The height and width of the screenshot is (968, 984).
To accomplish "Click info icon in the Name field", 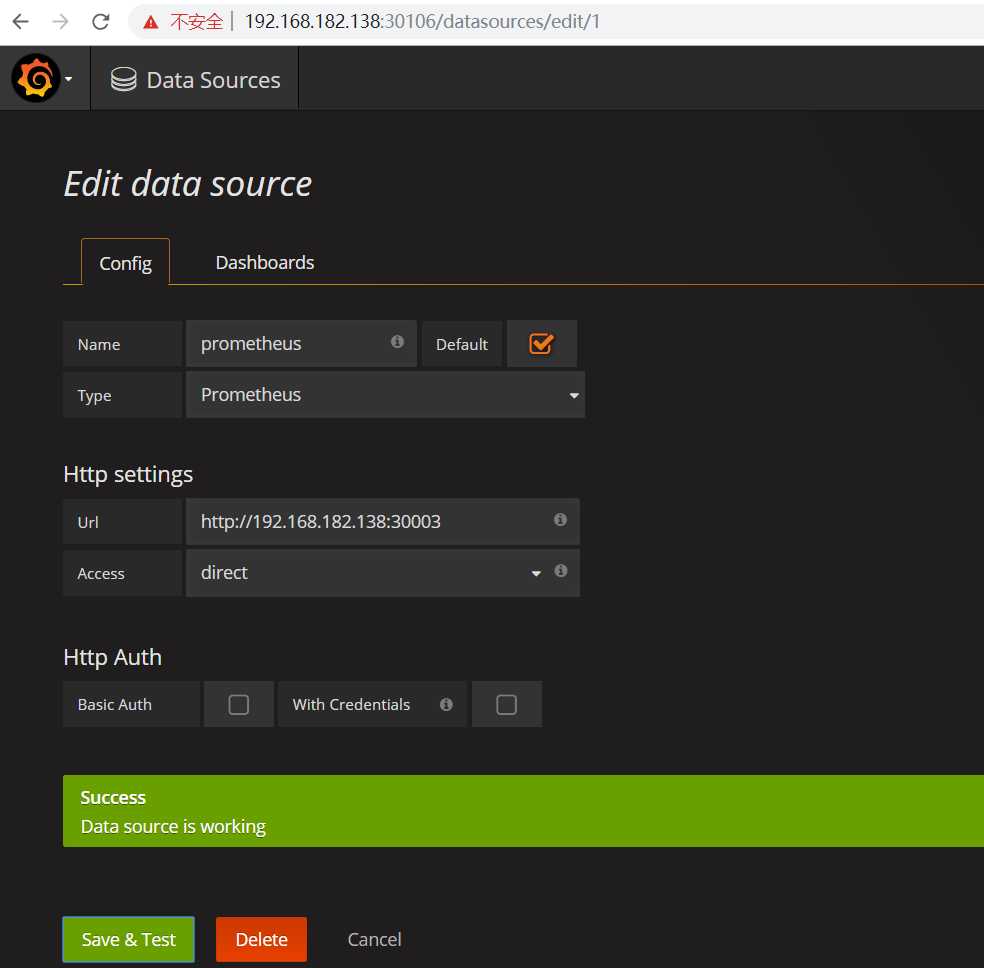I will click(x=397, y=341).
